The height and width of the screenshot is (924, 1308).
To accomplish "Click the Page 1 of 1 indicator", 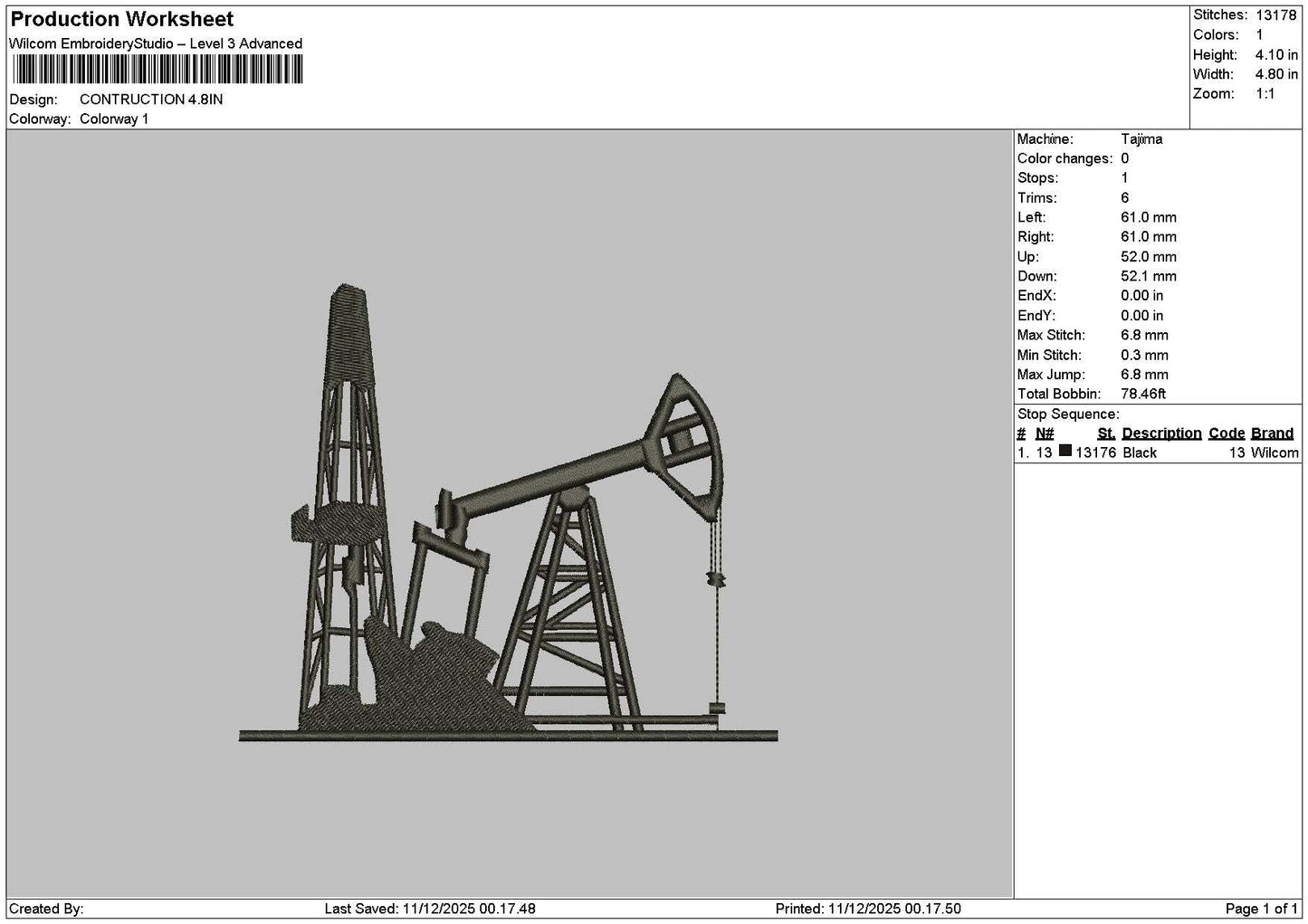I will pos(1261,909).
